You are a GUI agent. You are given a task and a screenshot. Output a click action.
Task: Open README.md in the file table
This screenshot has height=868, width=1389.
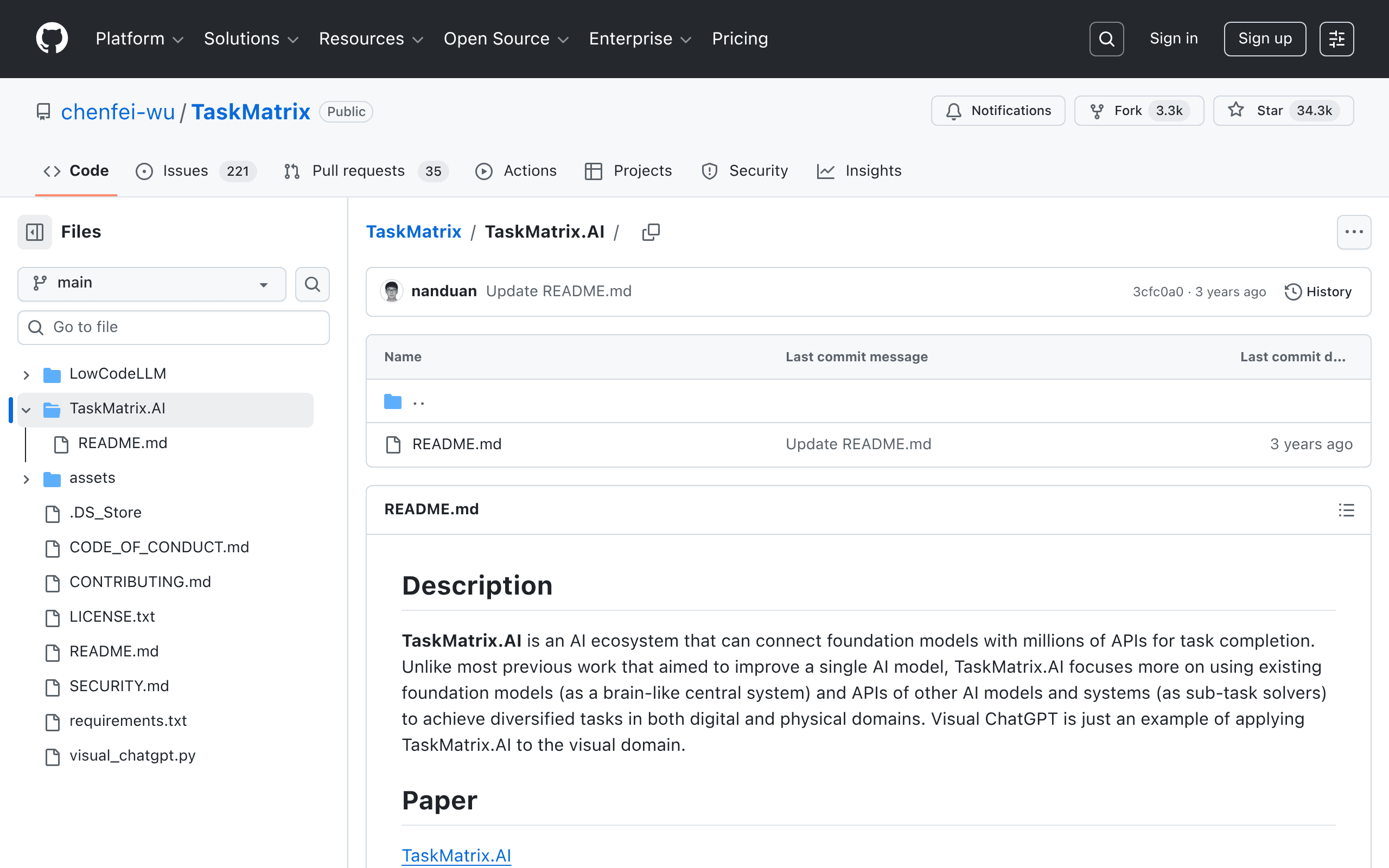click(x=457, y=444)
